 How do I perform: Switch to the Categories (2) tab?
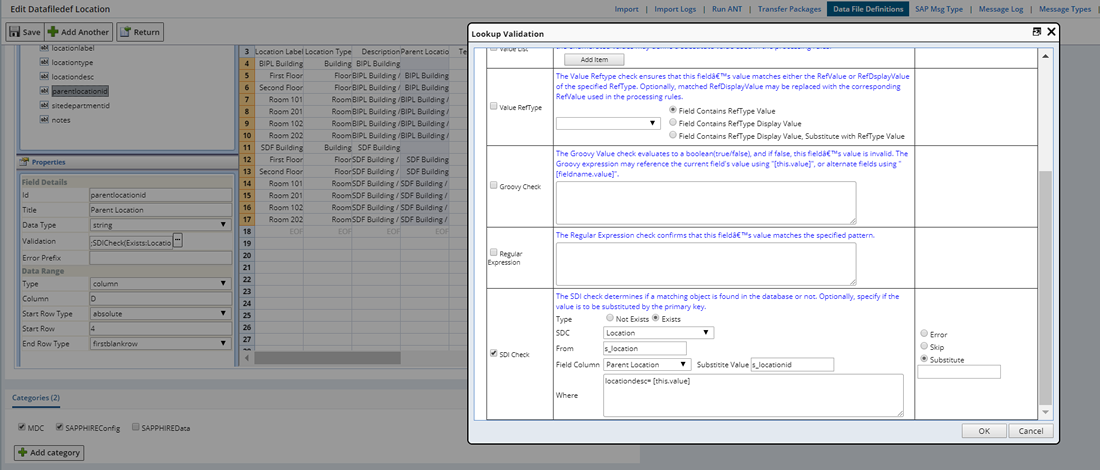36,398
